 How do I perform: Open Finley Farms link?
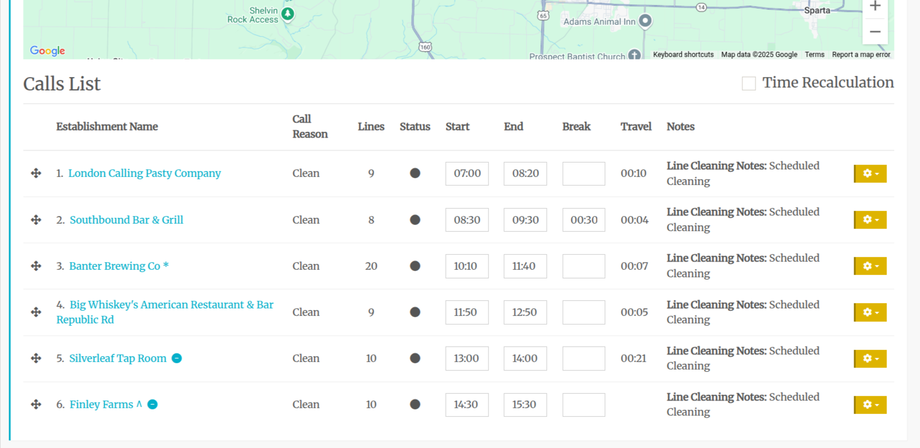(106, 404)
